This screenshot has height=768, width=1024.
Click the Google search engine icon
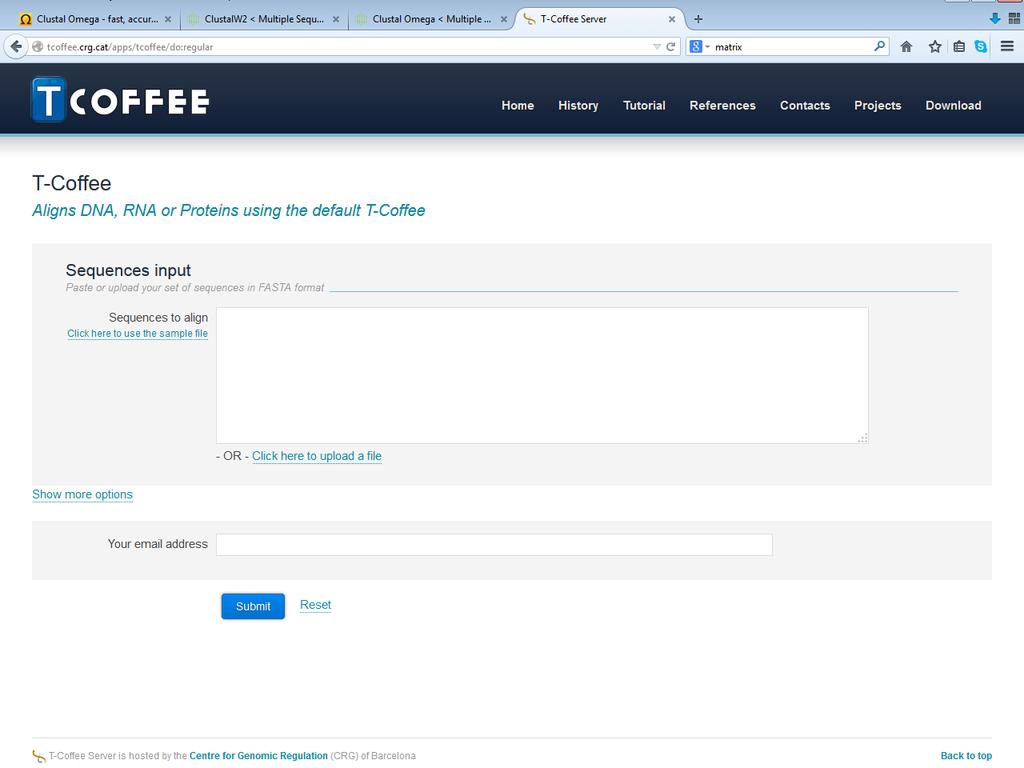[x=696, y=46]
